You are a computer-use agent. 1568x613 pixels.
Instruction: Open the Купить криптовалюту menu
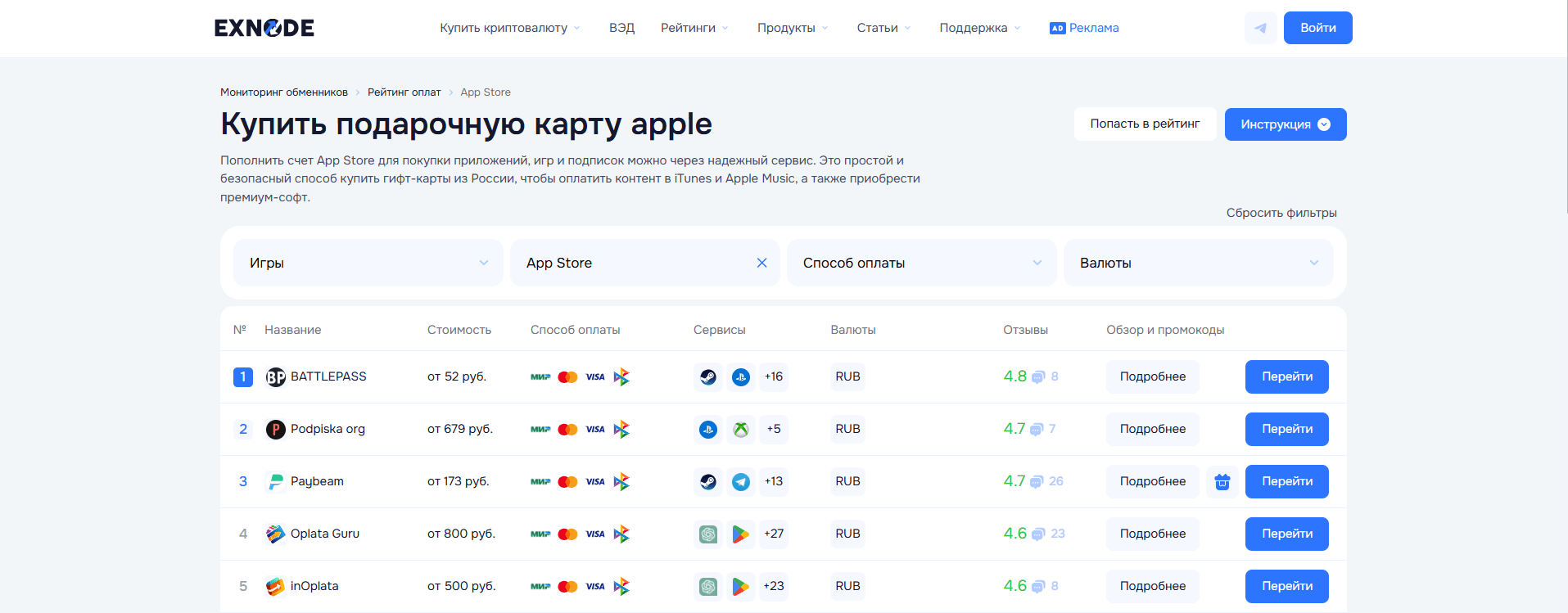[x=509, y=28]
